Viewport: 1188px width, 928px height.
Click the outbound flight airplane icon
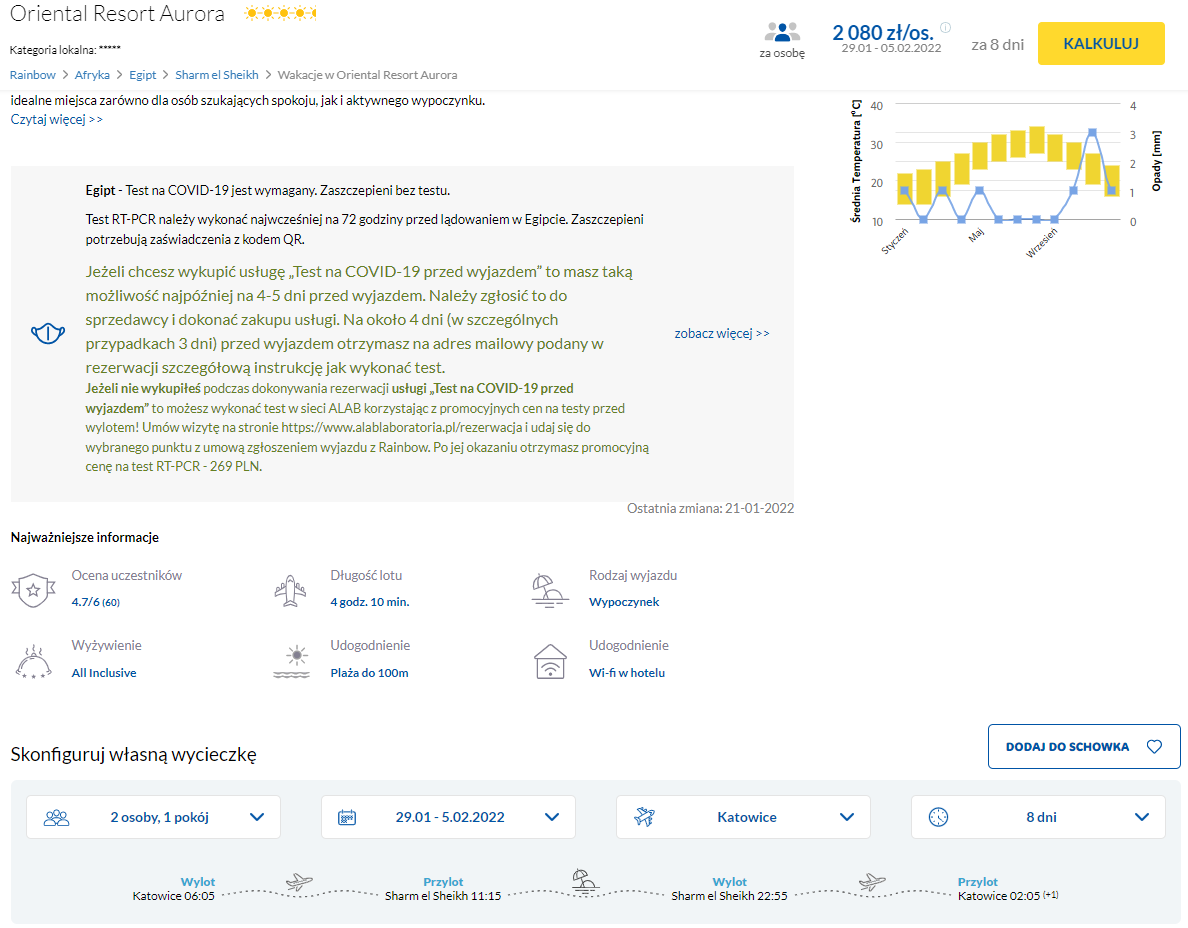click(x=299, y=882)
